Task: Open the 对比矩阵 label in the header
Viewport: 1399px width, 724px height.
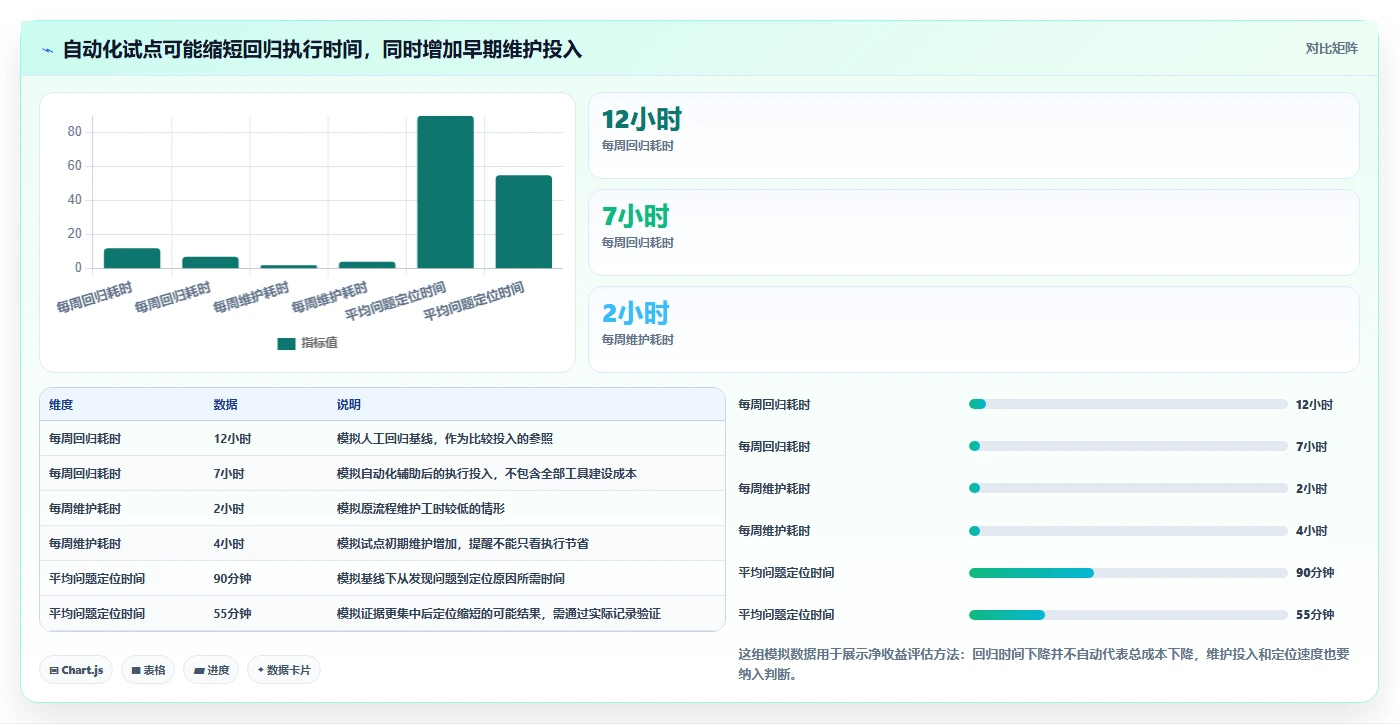Action: pos(1331,48)
